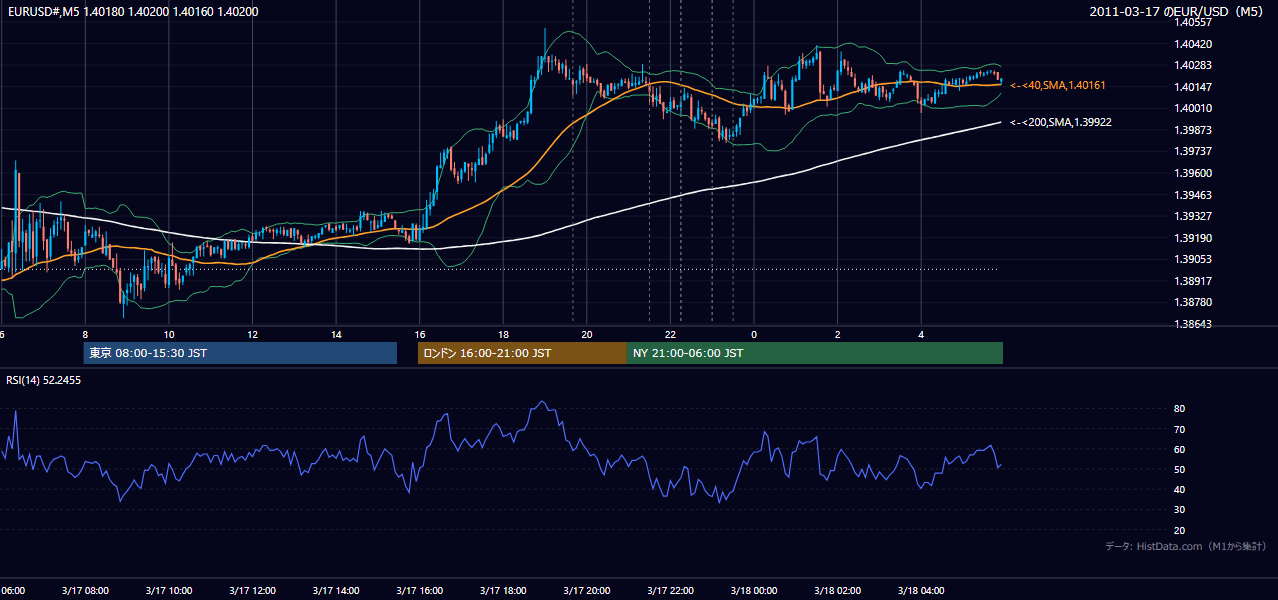Click RSI scale label 70
The image size is (1278, 600).
tap(1180, 429)
